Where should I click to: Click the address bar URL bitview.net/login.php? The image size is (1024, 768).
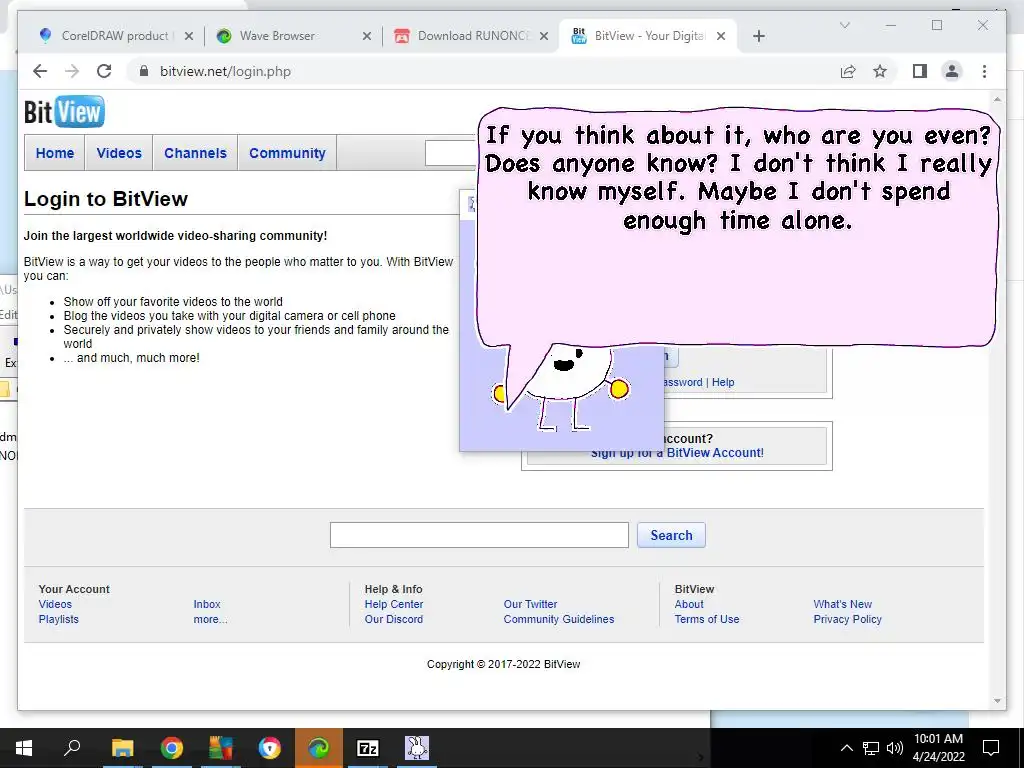[x=225, y=71]
